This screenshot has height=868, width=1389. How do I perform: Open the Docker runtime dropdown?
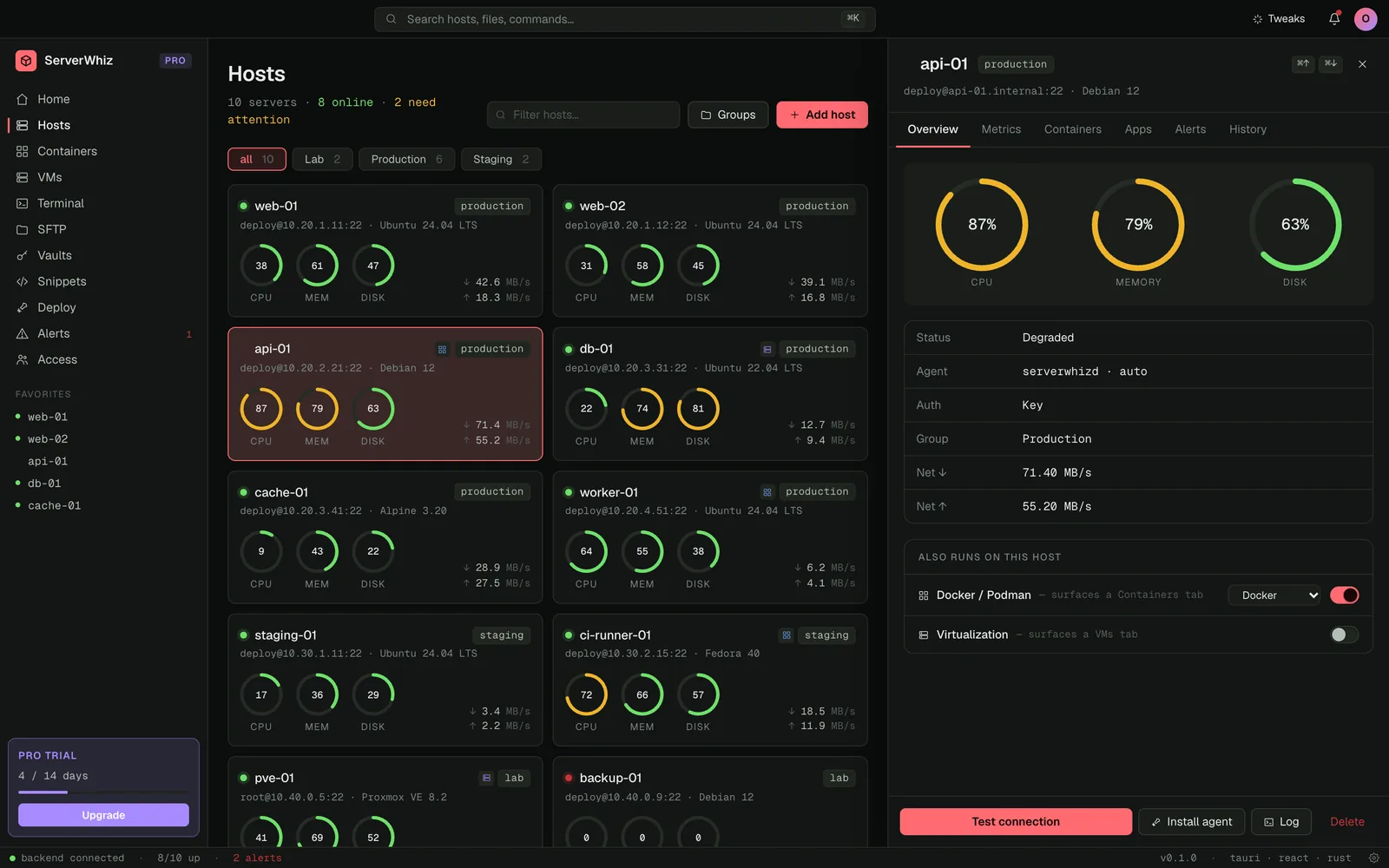[1275, 595]
